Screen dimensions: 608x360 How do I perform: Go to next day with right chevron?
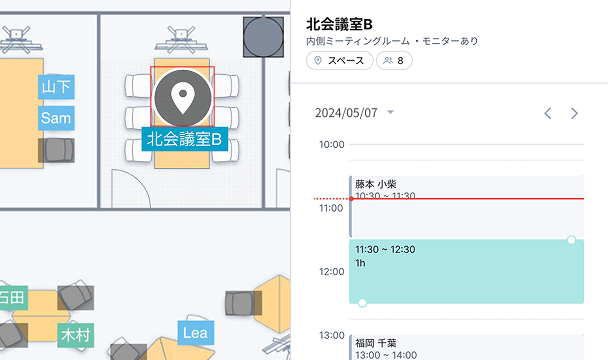[x=574, y=113]
